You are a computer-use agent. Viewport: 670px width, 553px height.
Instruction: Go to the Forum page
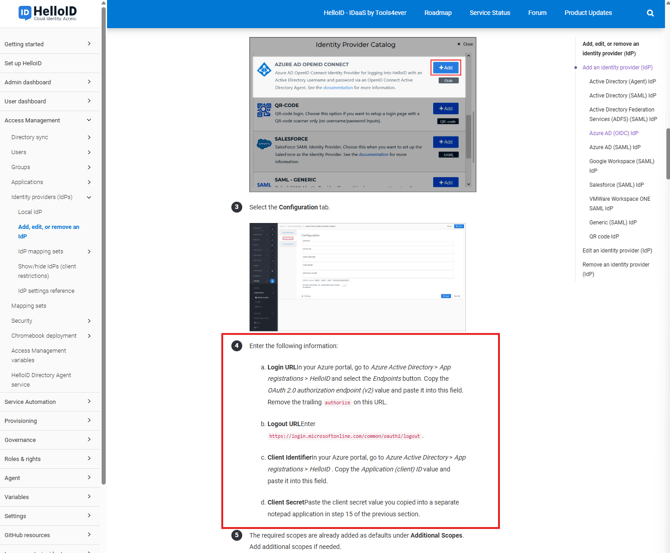[537, 13]
